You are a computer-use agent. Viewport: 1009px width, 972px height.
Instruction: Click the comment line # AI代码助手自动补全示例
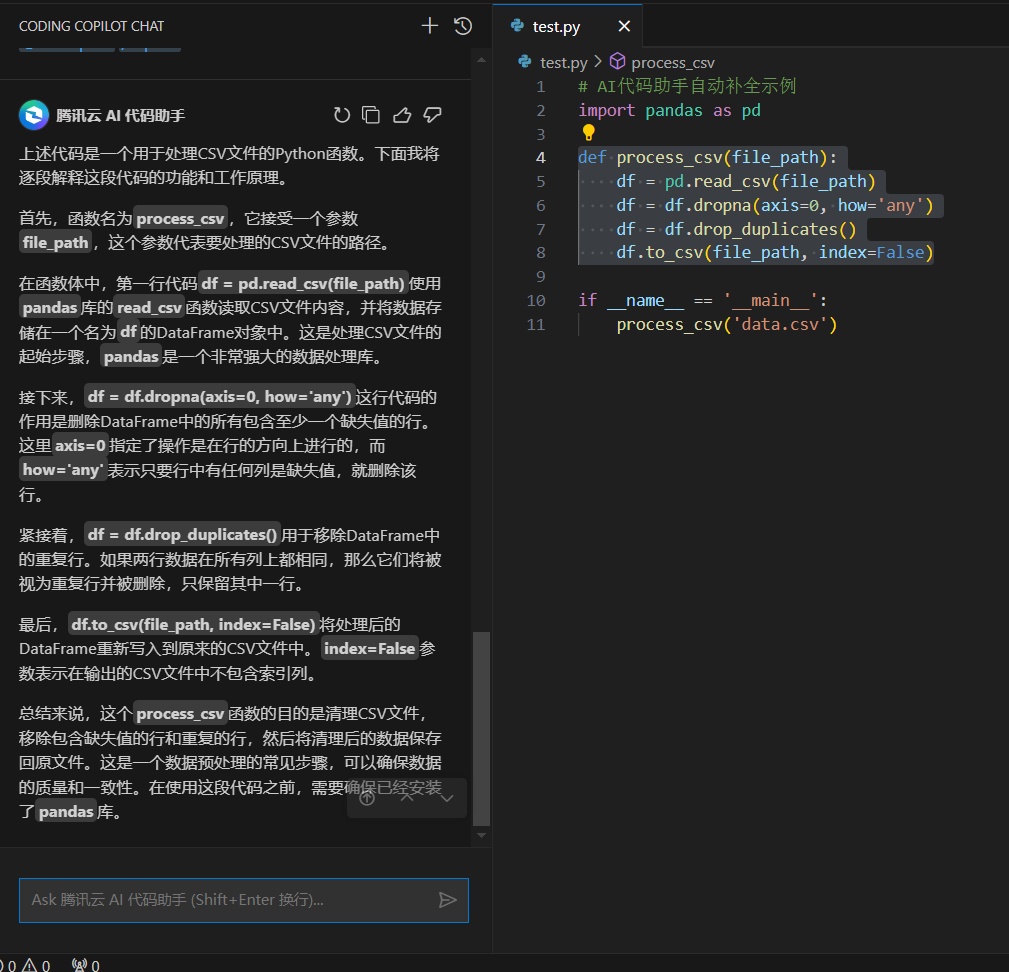coord(687,86)
